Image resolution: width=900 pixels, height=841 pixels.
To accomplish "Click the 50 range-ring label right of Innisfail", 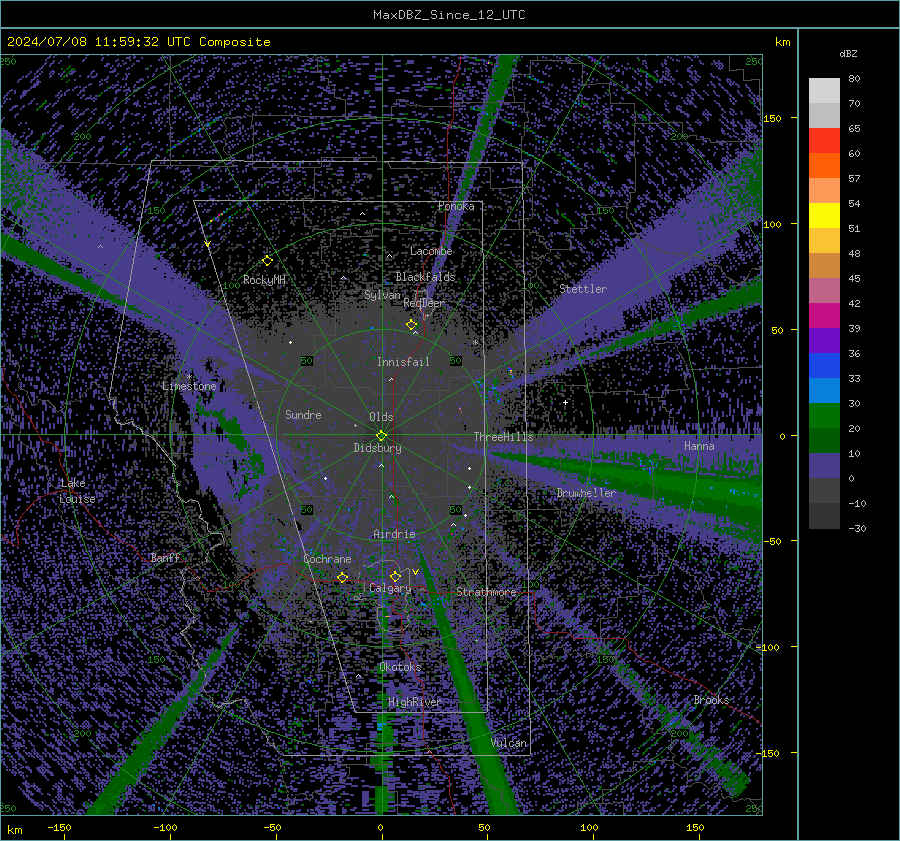I will pos(456,361).
